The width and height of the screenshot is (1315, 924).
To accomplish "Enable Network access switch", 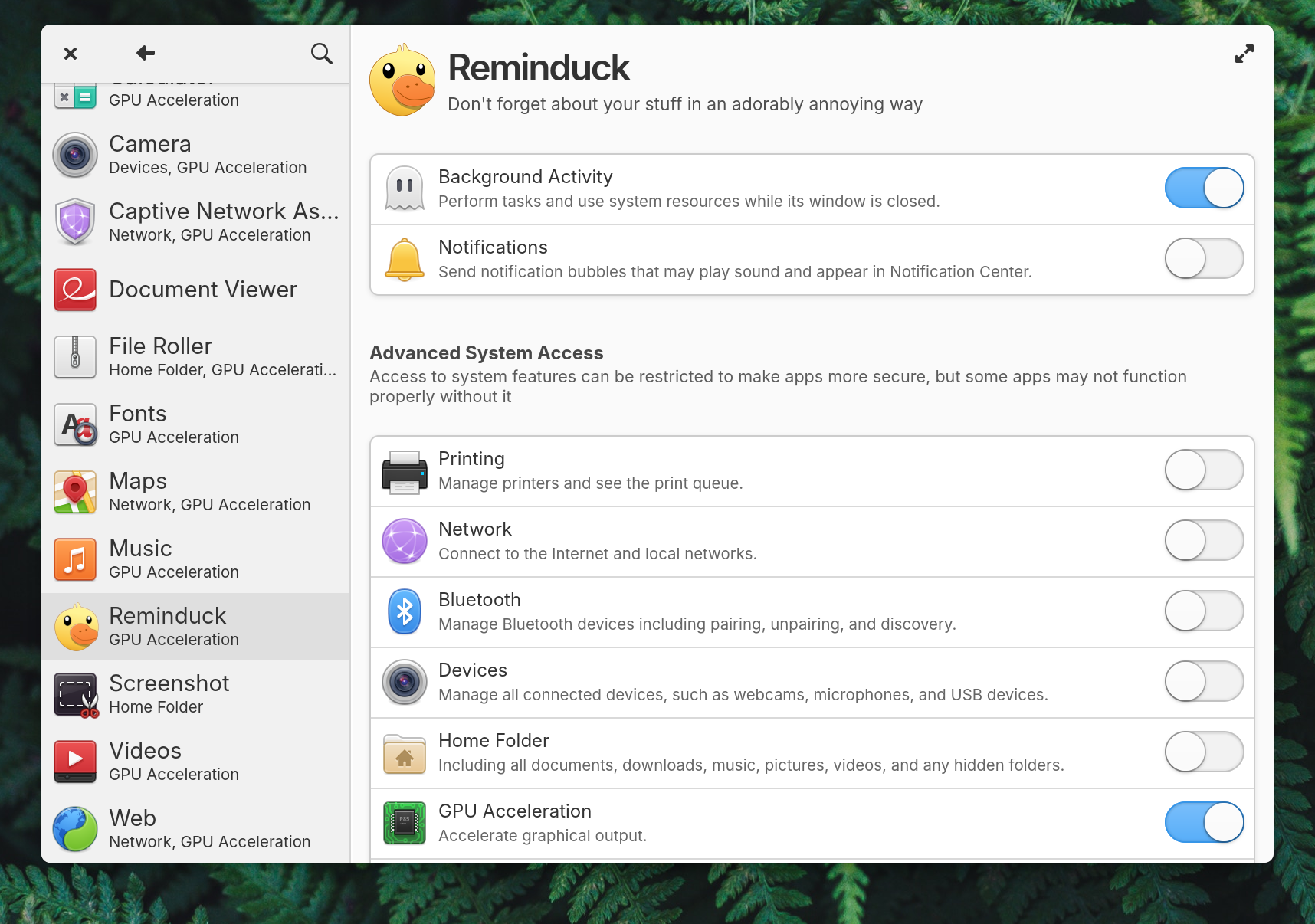I will (1203, 541).
